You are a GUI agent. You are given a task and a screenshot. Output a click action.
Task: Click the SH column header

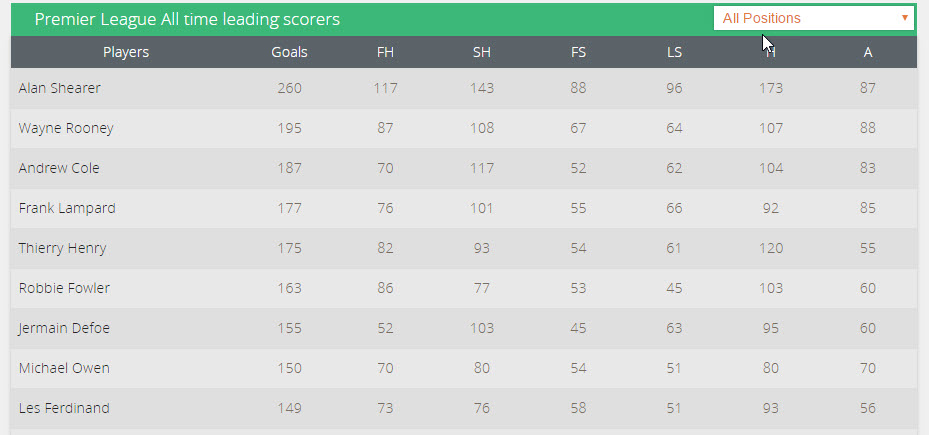tap(481, 52)
